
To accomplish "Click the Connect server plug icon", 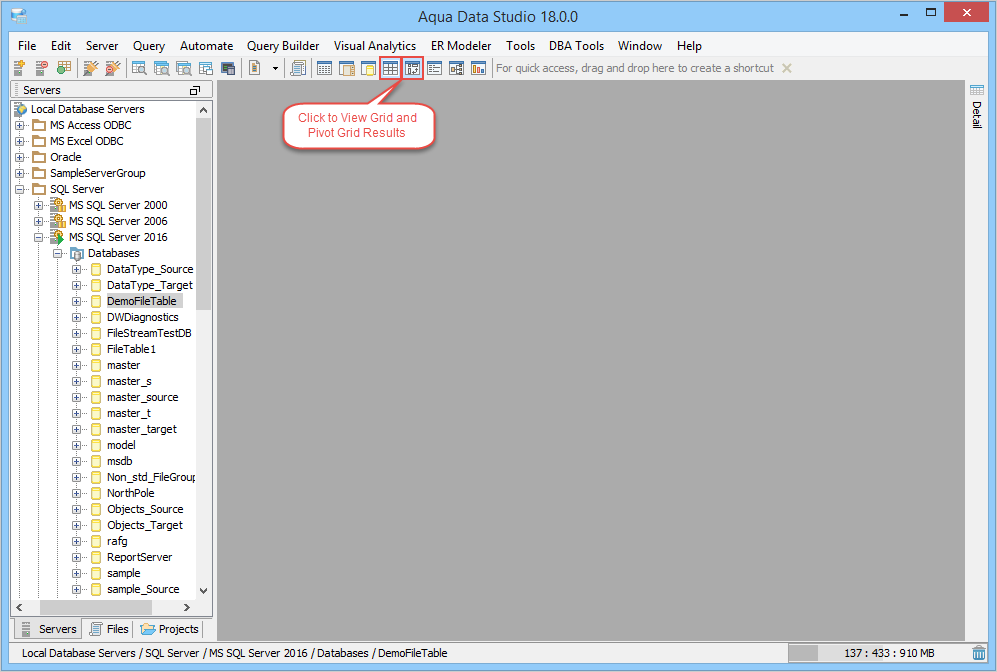I will click(91, 68).
